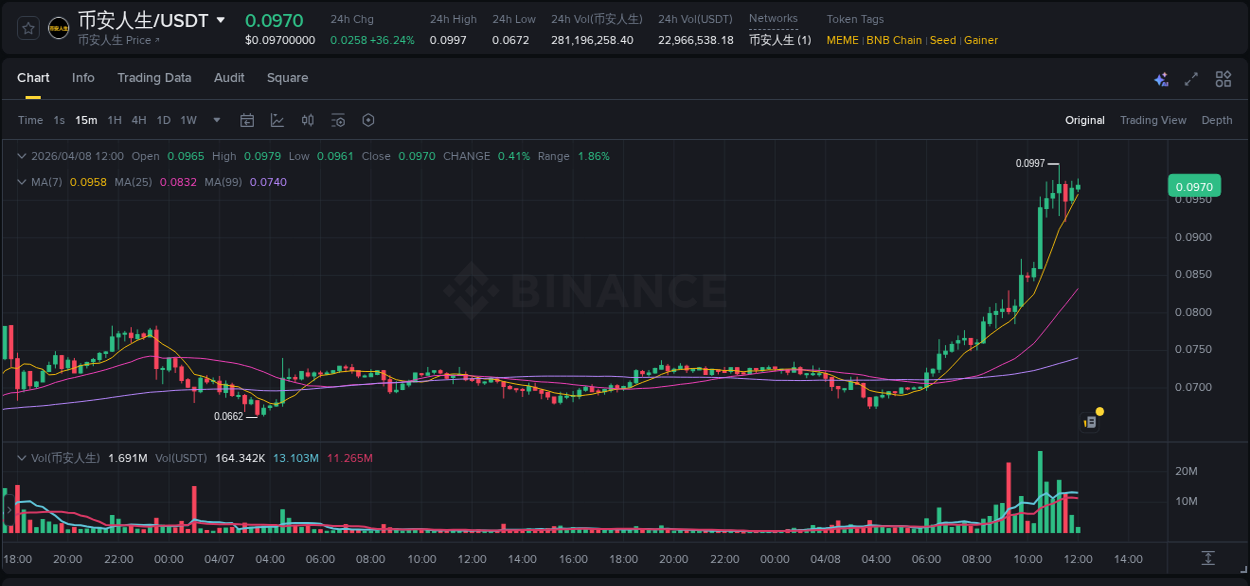This screenshot has height=586, width=1250.
Task: Switch to the Trading Data tab
Action: point(154,78)
